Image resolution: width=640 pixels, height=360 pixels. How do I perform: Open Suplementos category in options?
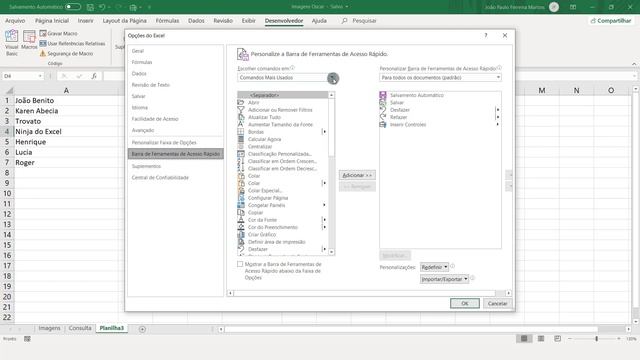pyautogui.click(x=176, y=166)
